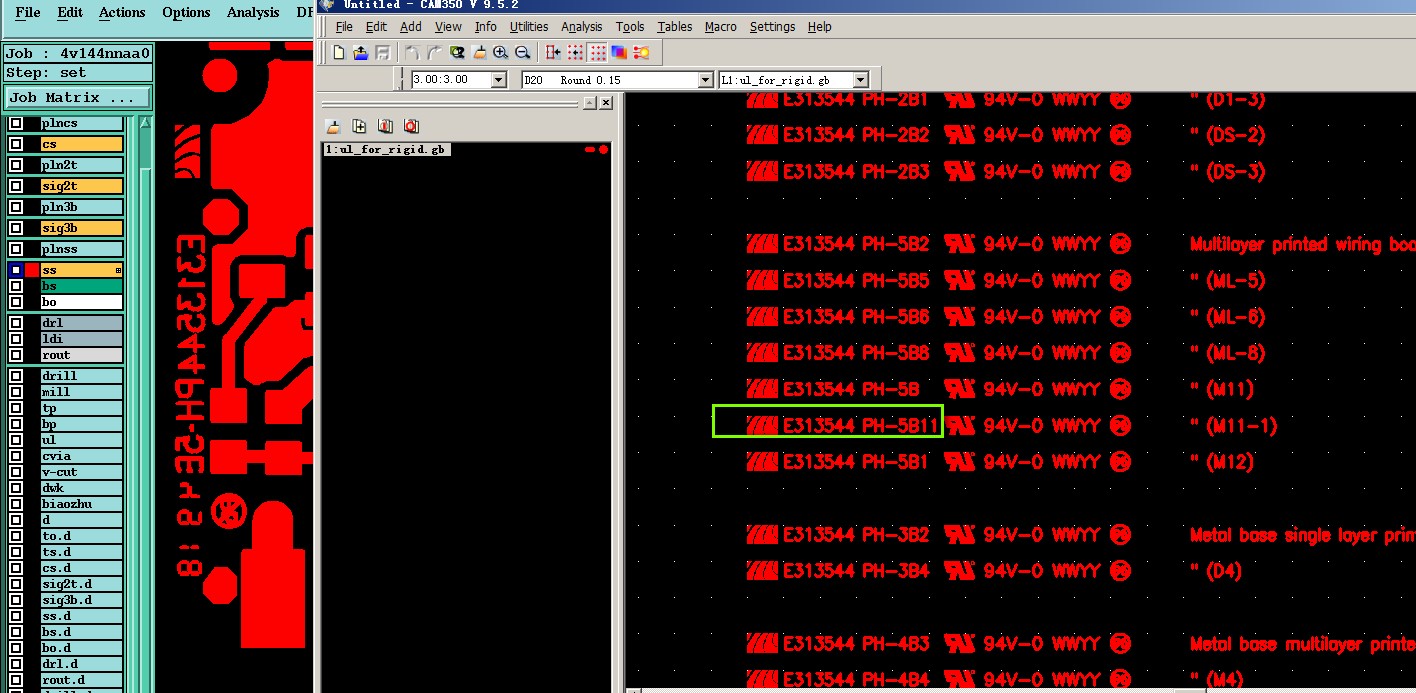The image size is (1416, 693).
Task: Click the Job Matrix ... button
Action: [x=78, y=97]
